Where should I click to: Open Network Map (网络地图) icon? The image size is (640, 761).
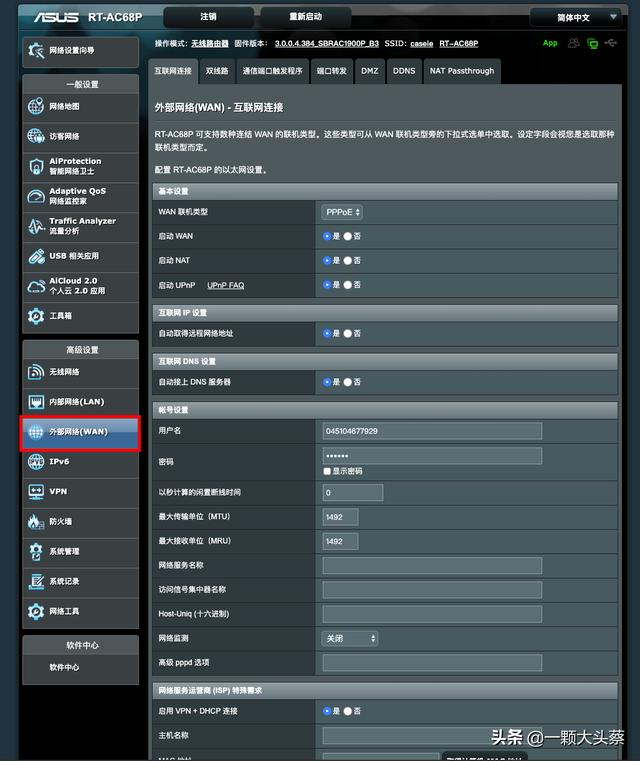(36, 106)
